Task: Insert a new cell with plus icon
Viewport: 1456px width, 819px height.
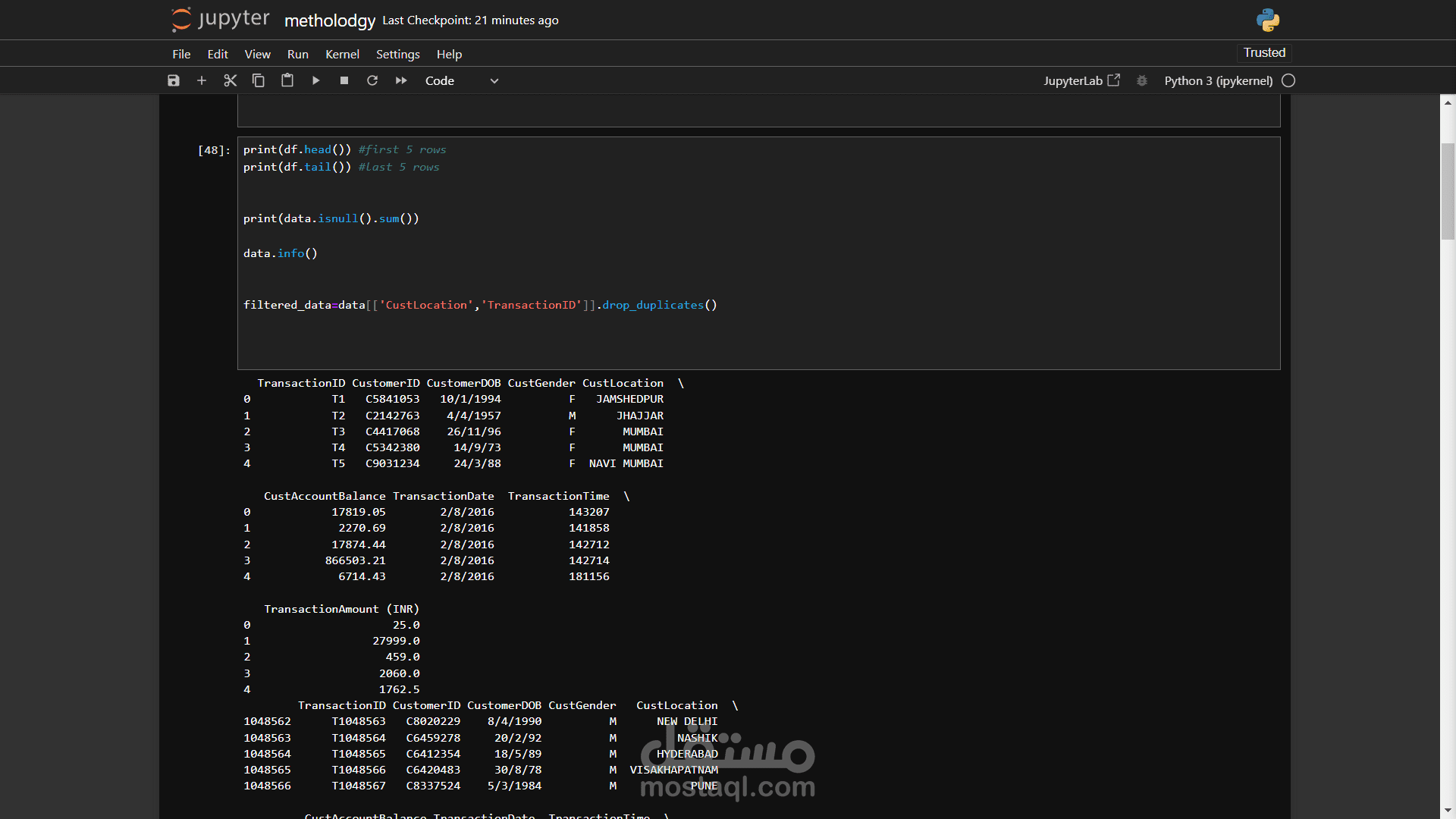Action: 202,80
